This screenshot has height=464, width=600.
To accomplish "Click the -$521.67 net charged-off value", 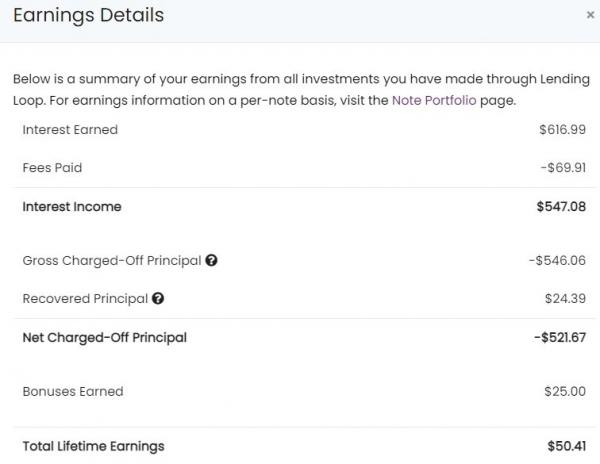I will [x=559, y=337].
